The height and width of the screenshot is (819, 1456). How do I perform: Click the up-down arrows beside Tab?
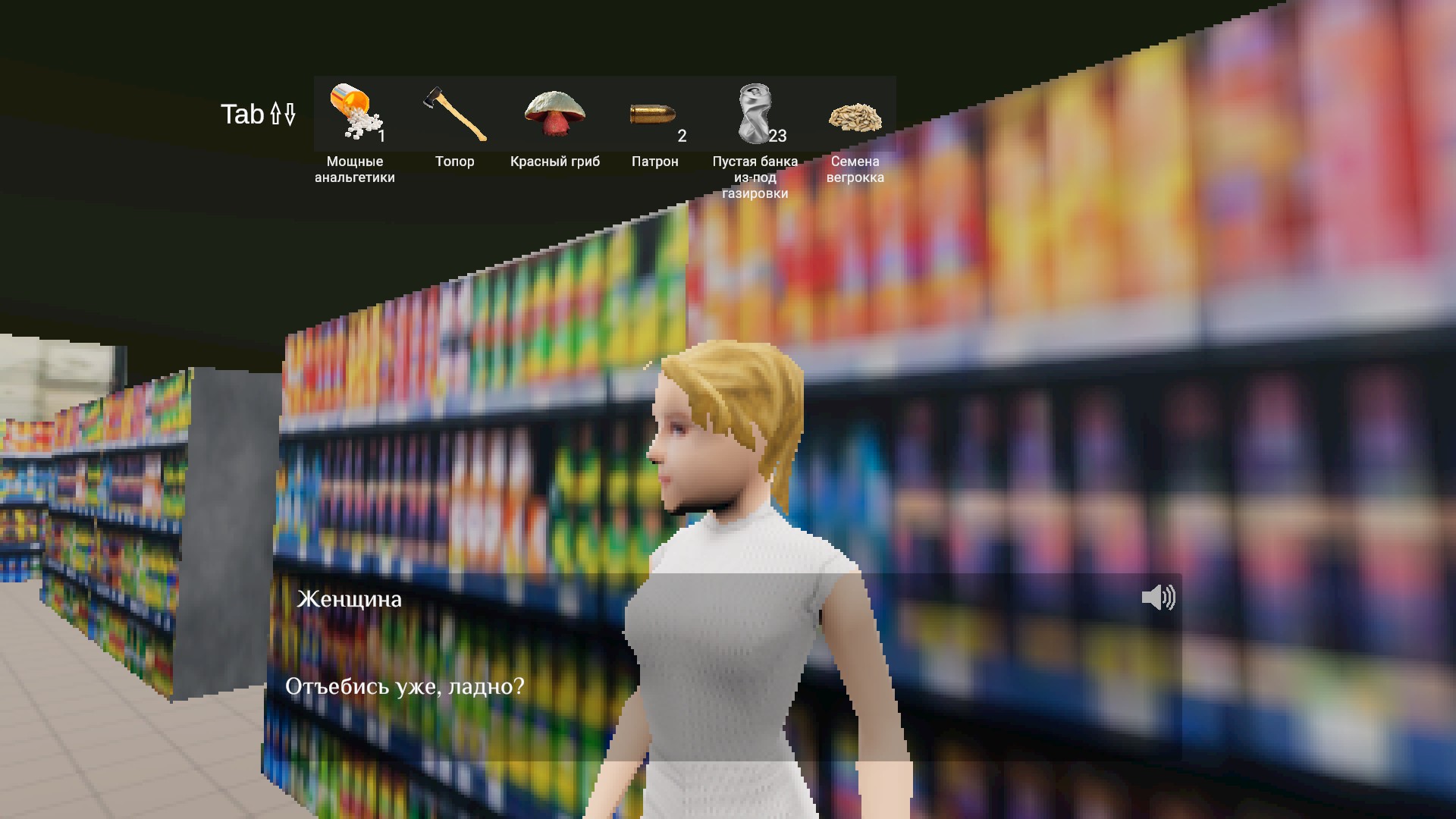click(x=283, y=115)
